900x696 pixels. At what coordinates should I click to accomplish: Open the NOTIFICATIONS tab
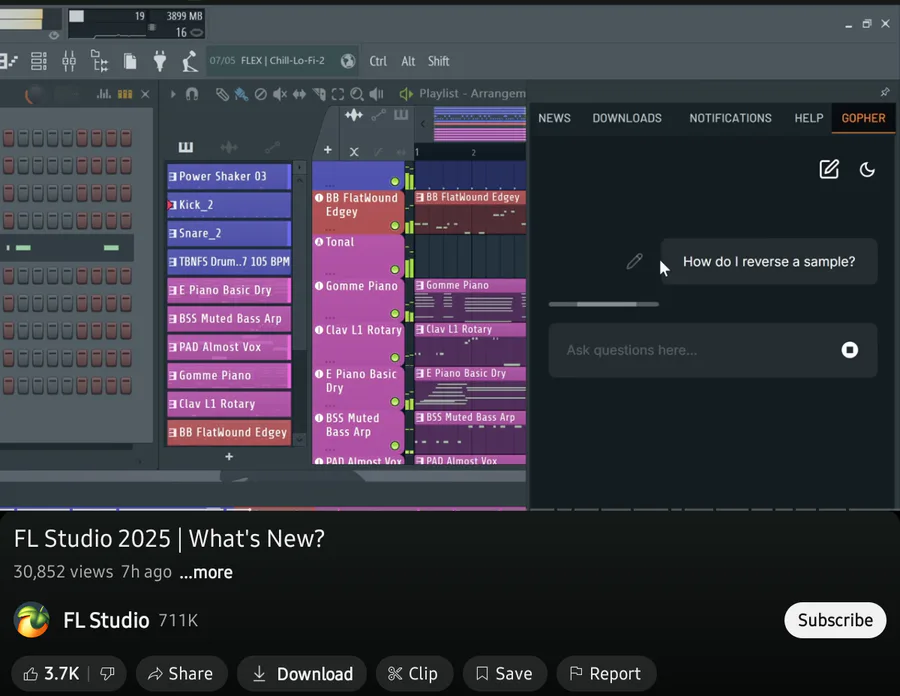pos(731,118)
